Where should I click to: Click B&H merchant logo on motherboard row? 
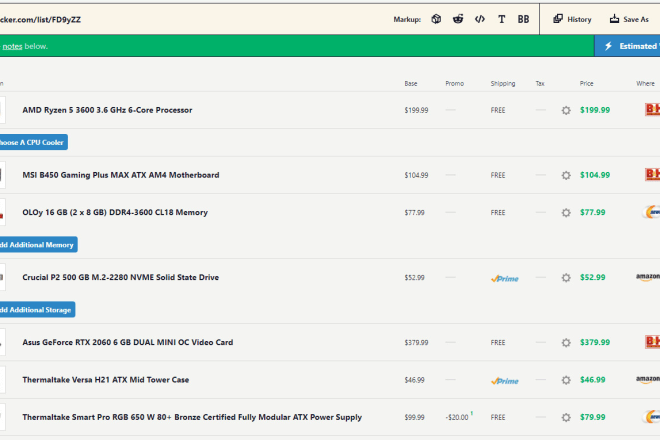[652, 174]
